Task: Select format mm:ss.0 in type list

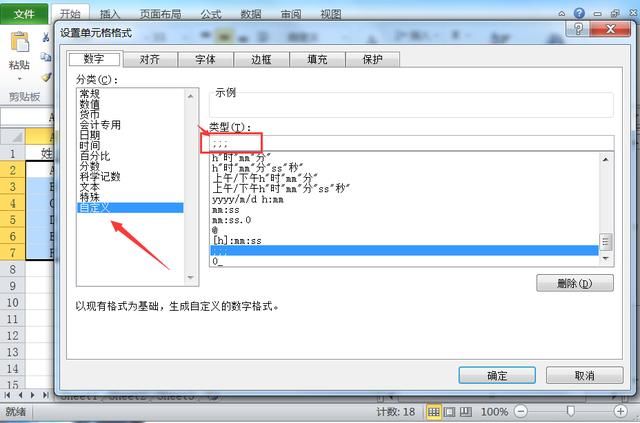Action: coord(404,220)
